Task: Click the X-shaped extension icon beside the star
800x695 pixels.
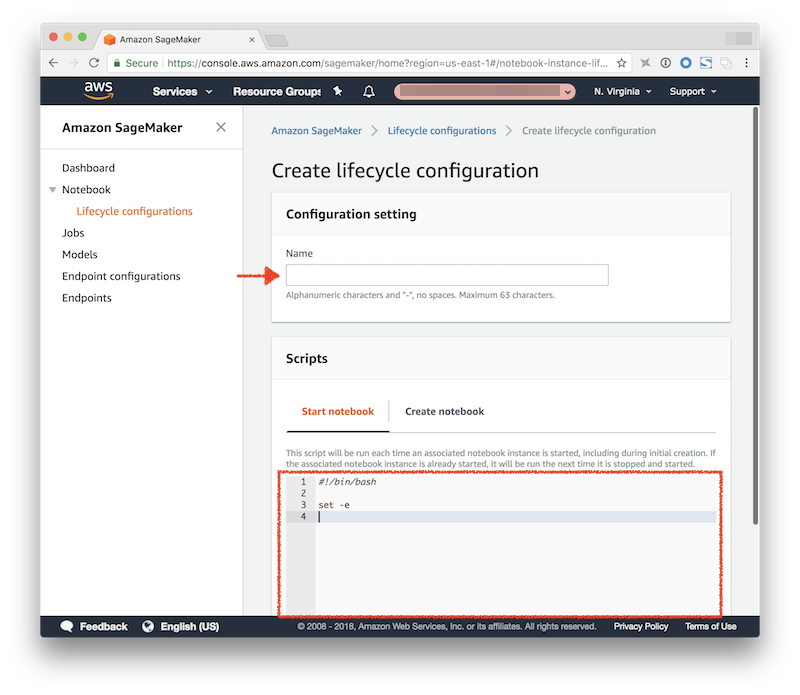Action: pyautogui.click(x=645, y=63)
